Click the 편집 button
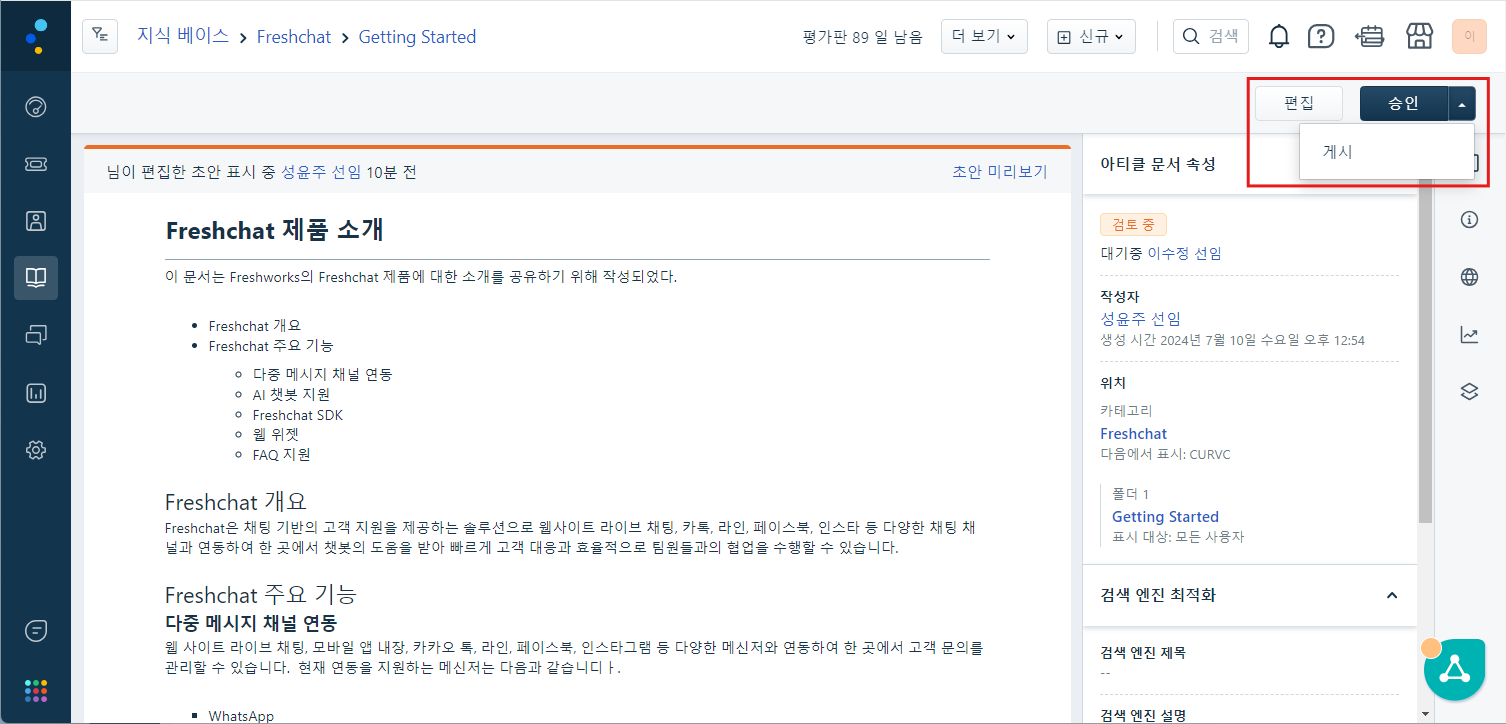The height and width of the screenshot is (724, 1506). pyautogui.click(x=1299, y=103)
